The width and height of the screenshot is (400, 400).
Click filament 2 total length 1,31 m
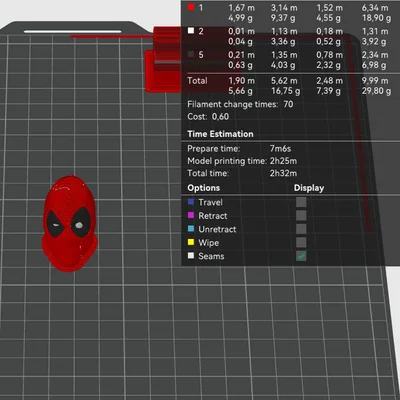coord(375,31)
